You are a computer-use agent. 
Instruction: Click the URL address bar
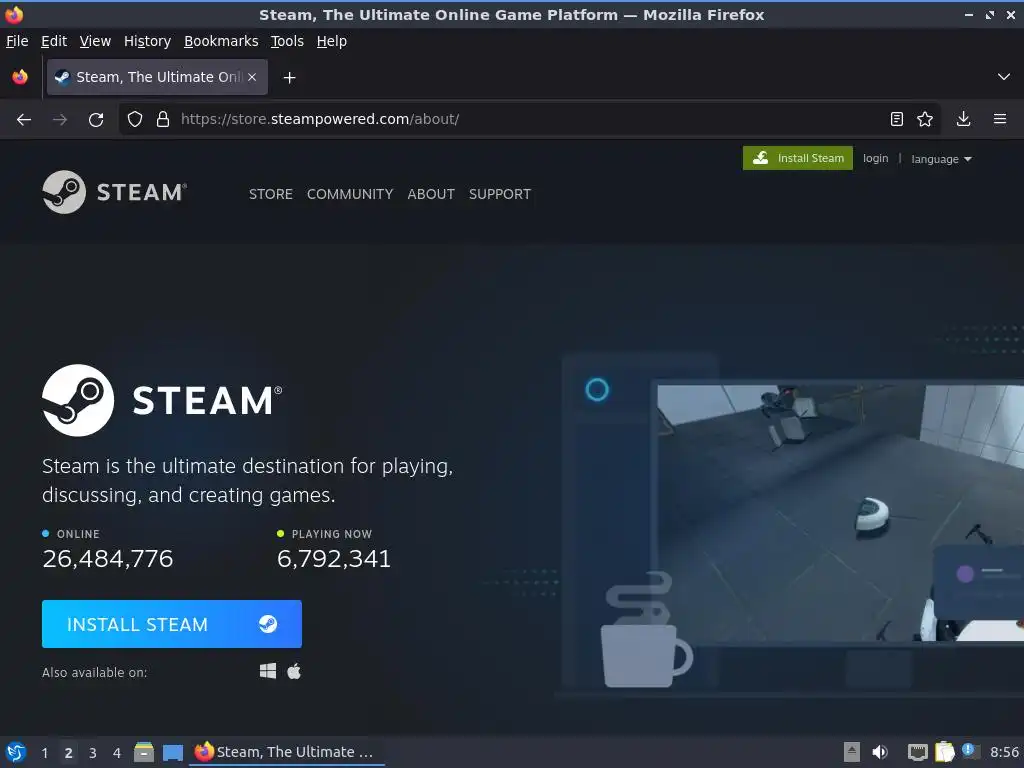(x=529, y=119)
